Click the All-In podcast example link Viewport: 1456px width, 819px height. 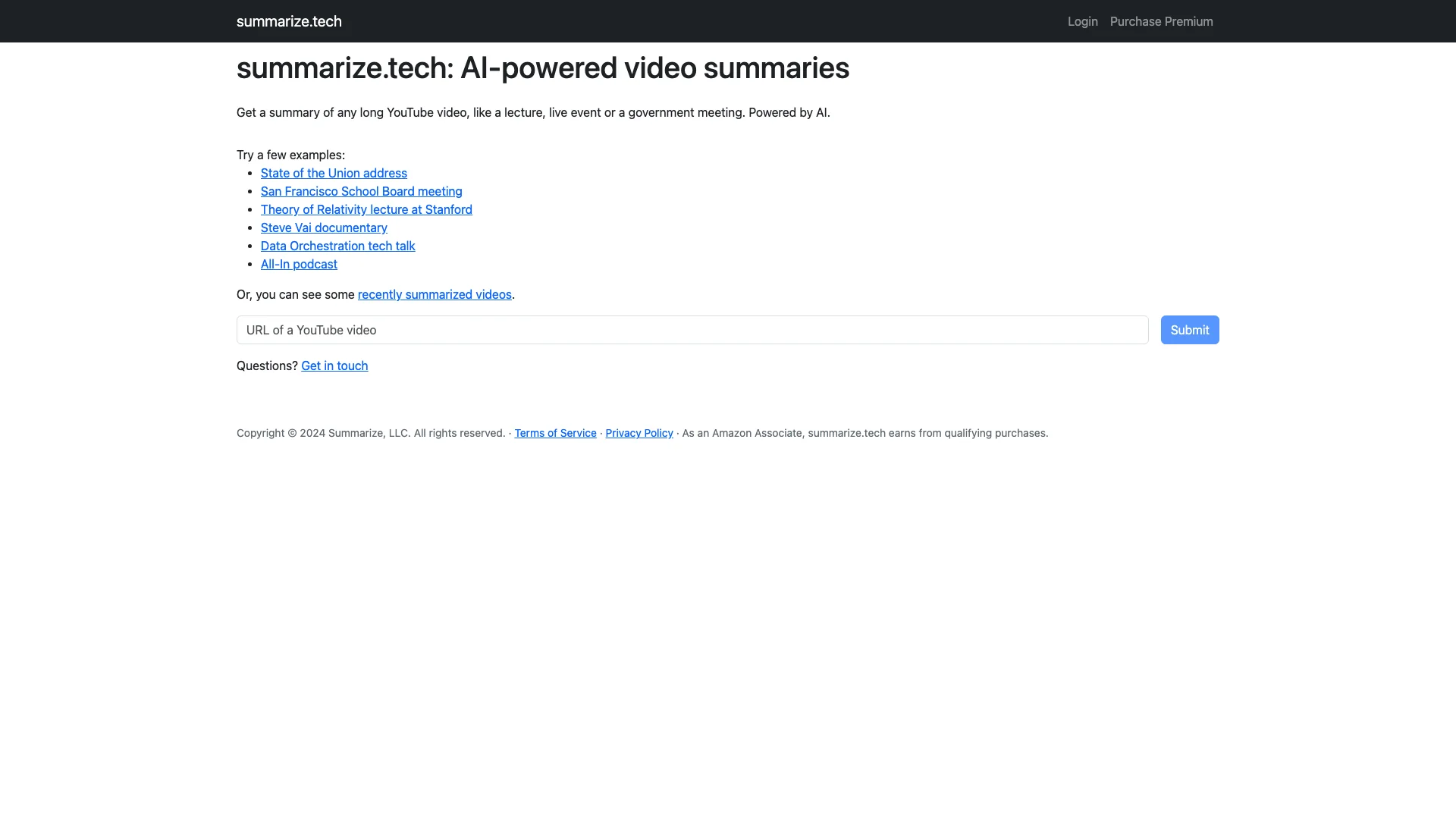[x=298, y=263]
